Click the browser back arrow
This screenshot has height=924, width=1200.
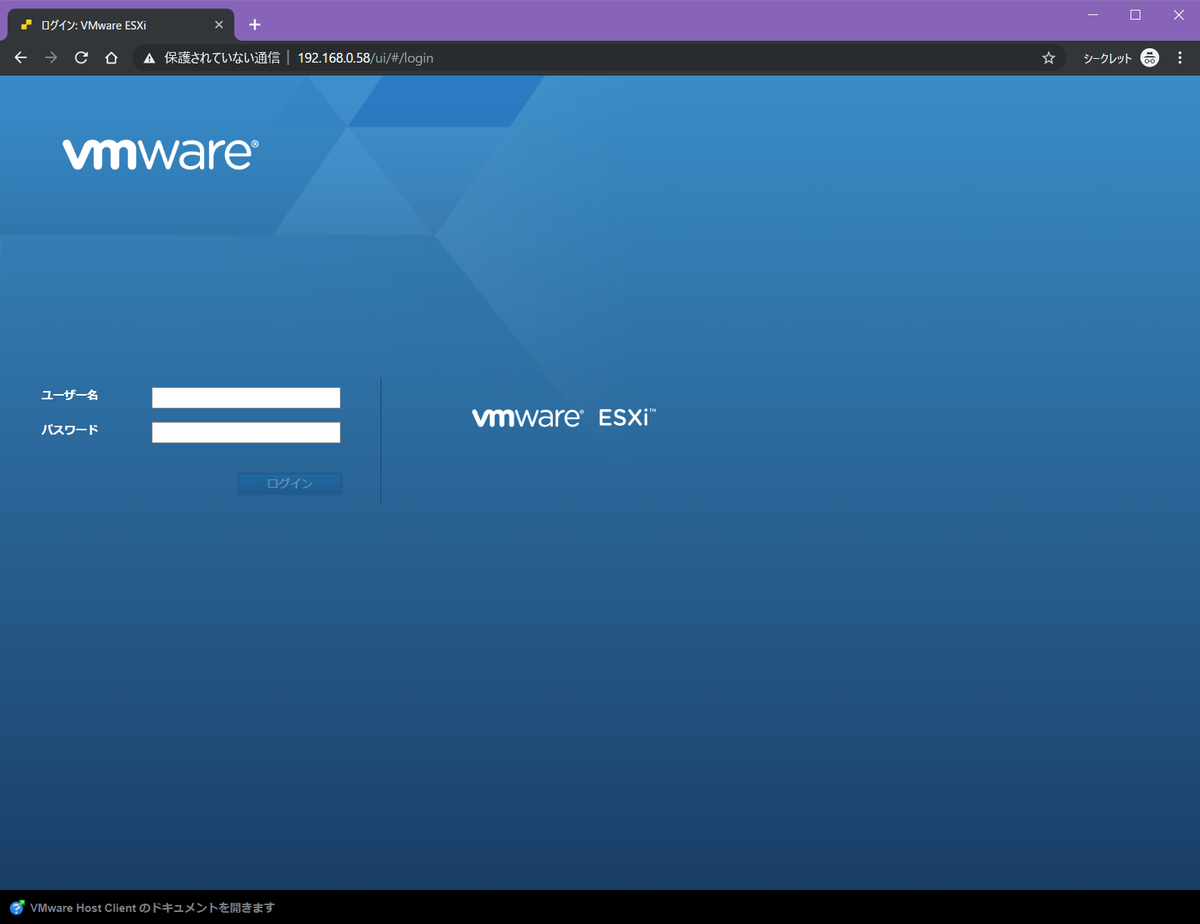pyautogui.click(x=20, y=58)
